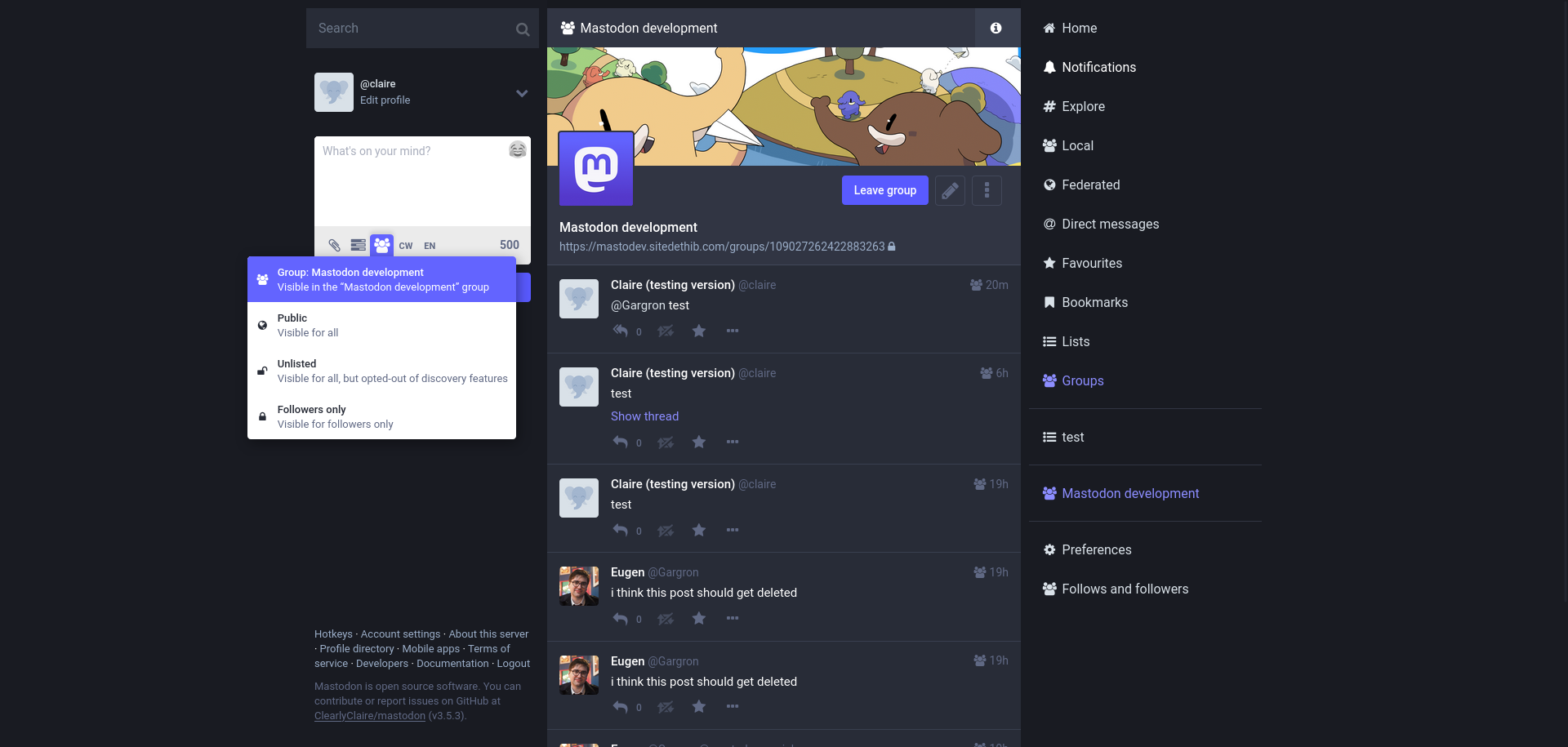Open more menu on Claire's 6h post
Image resolution: width=1568 pixels, height=747 pixels.
click(x=733, y=442)
